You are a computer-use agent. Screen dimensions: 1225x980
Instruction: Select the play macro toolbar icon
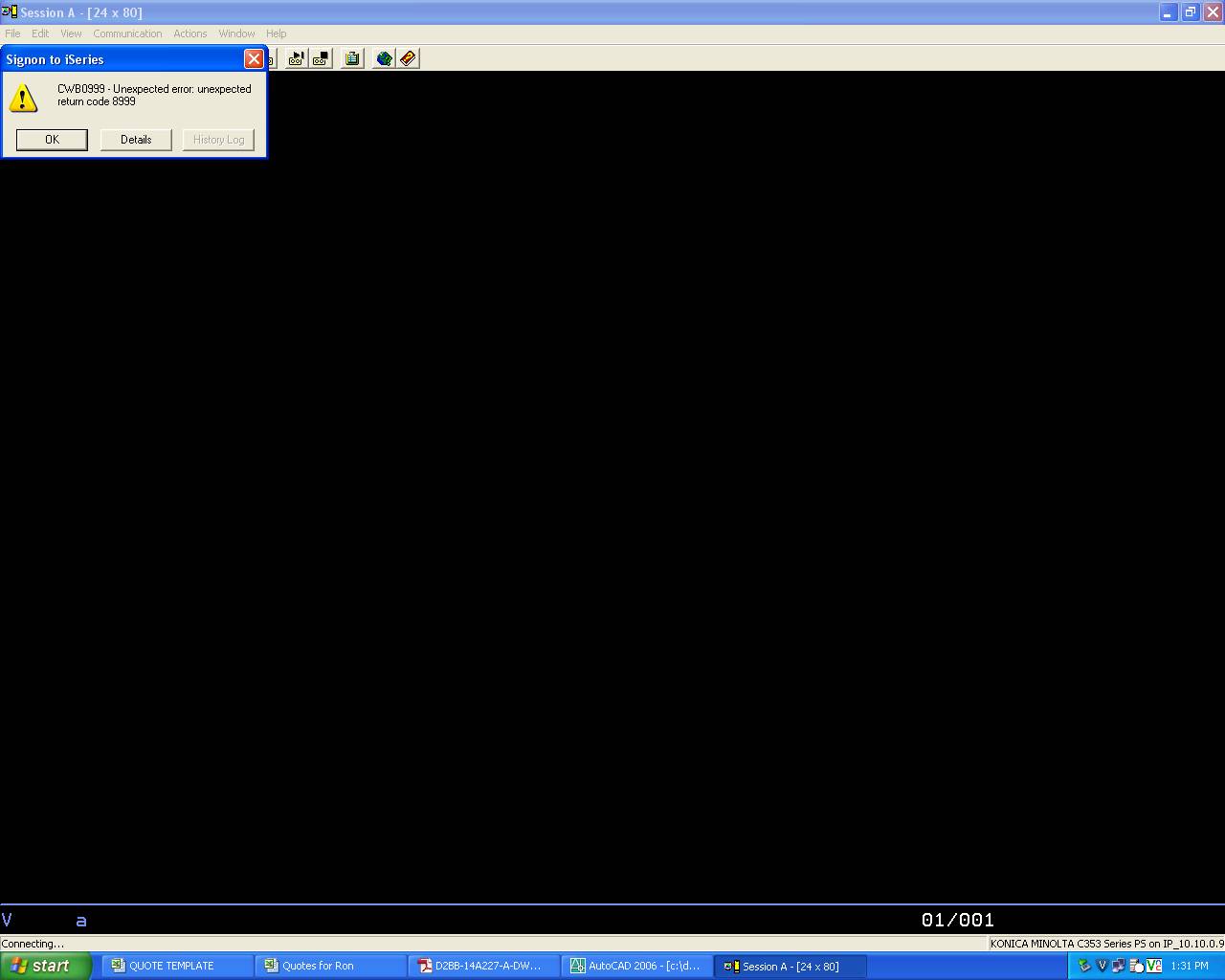click(x=296, y=58)
